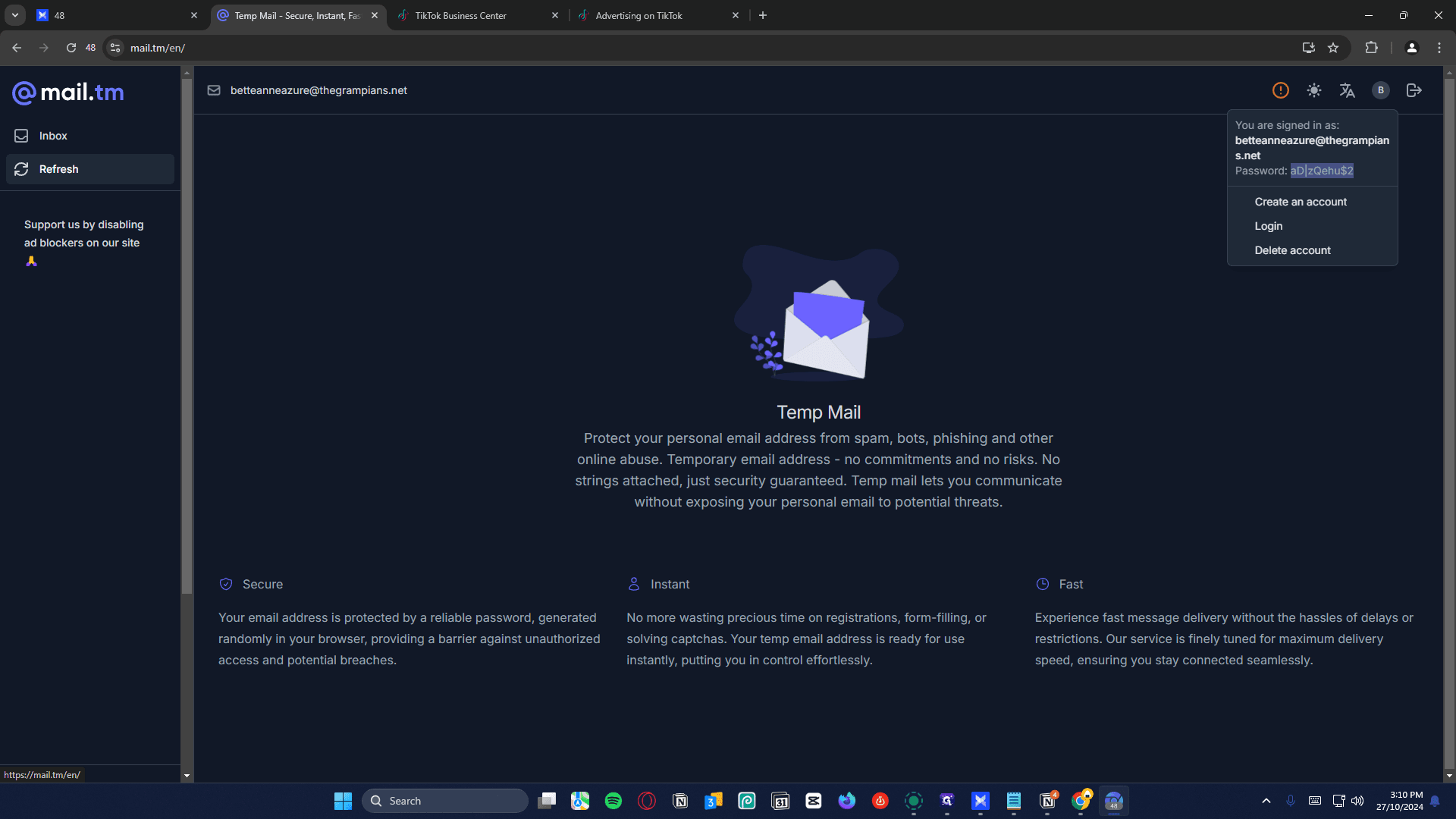The image size is (1456, 819).
Task: Switch to the first tab titled 48
Action: (x=118, y=15)
